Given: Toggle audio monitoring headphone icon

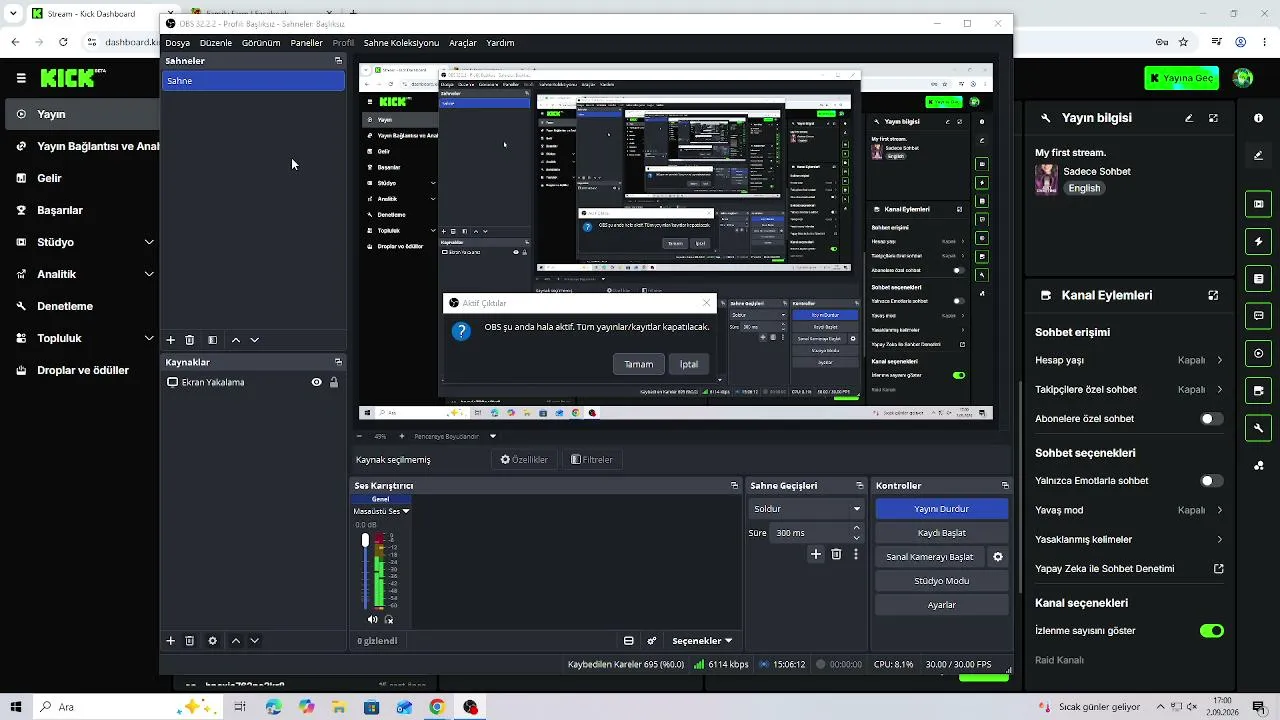Looking at the screenshot, I should pos(389,620).
